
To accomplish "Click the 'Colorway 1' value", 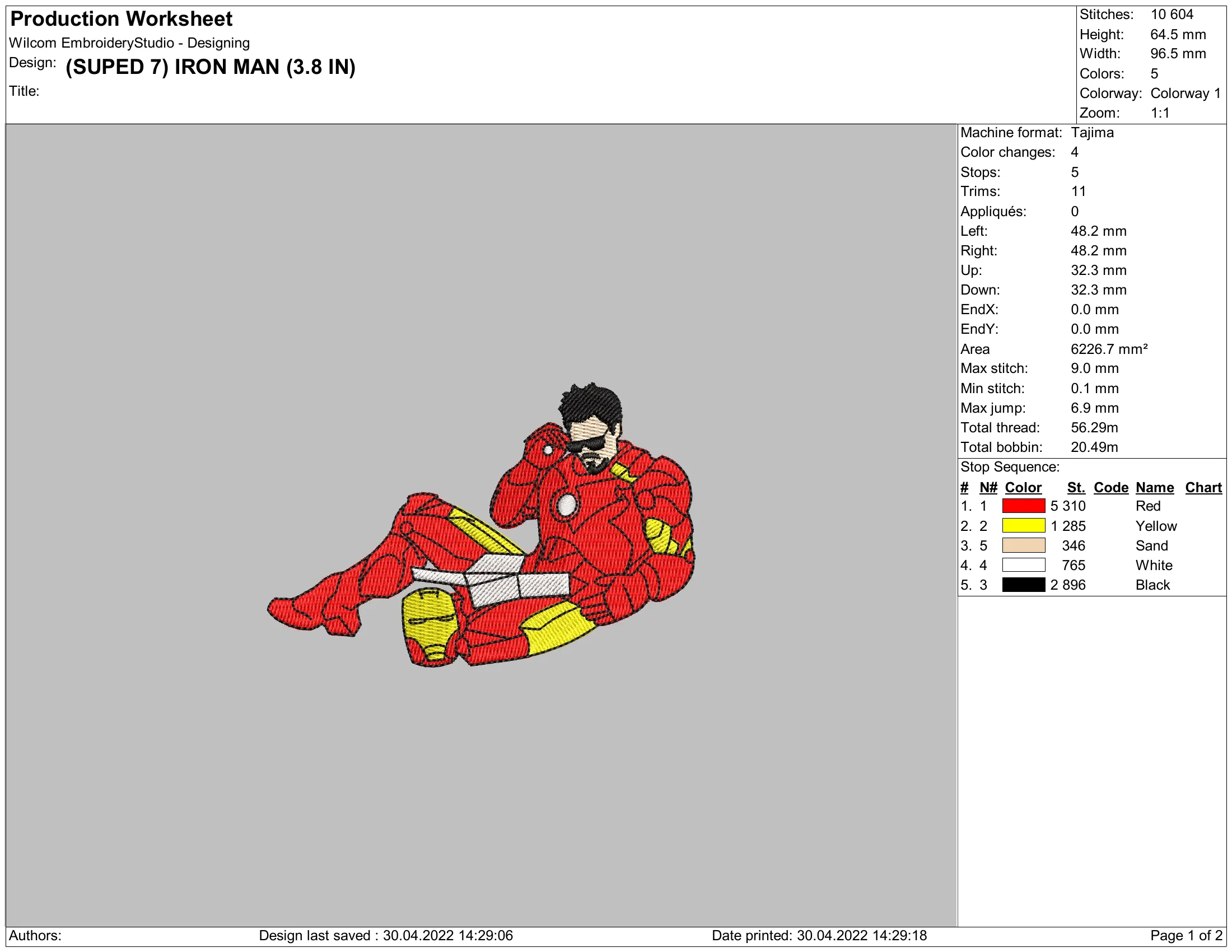I will coord(1185,93).
